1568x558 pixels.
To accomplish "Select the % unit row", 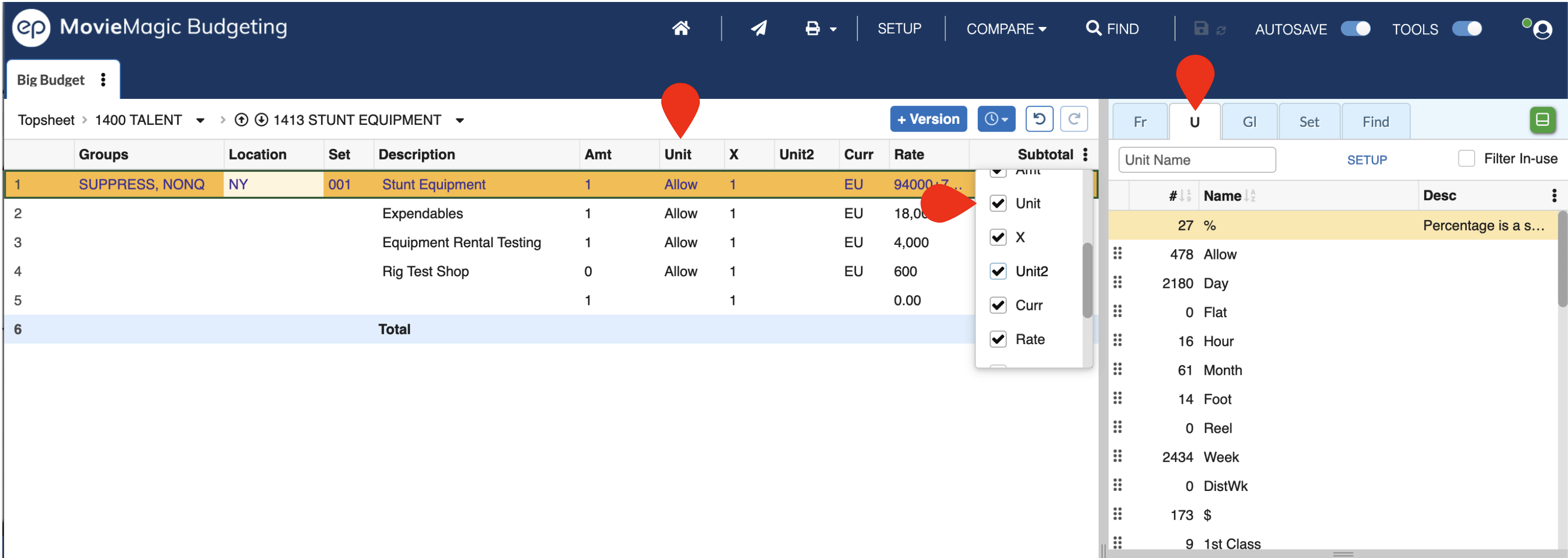I will point(1333,225).
